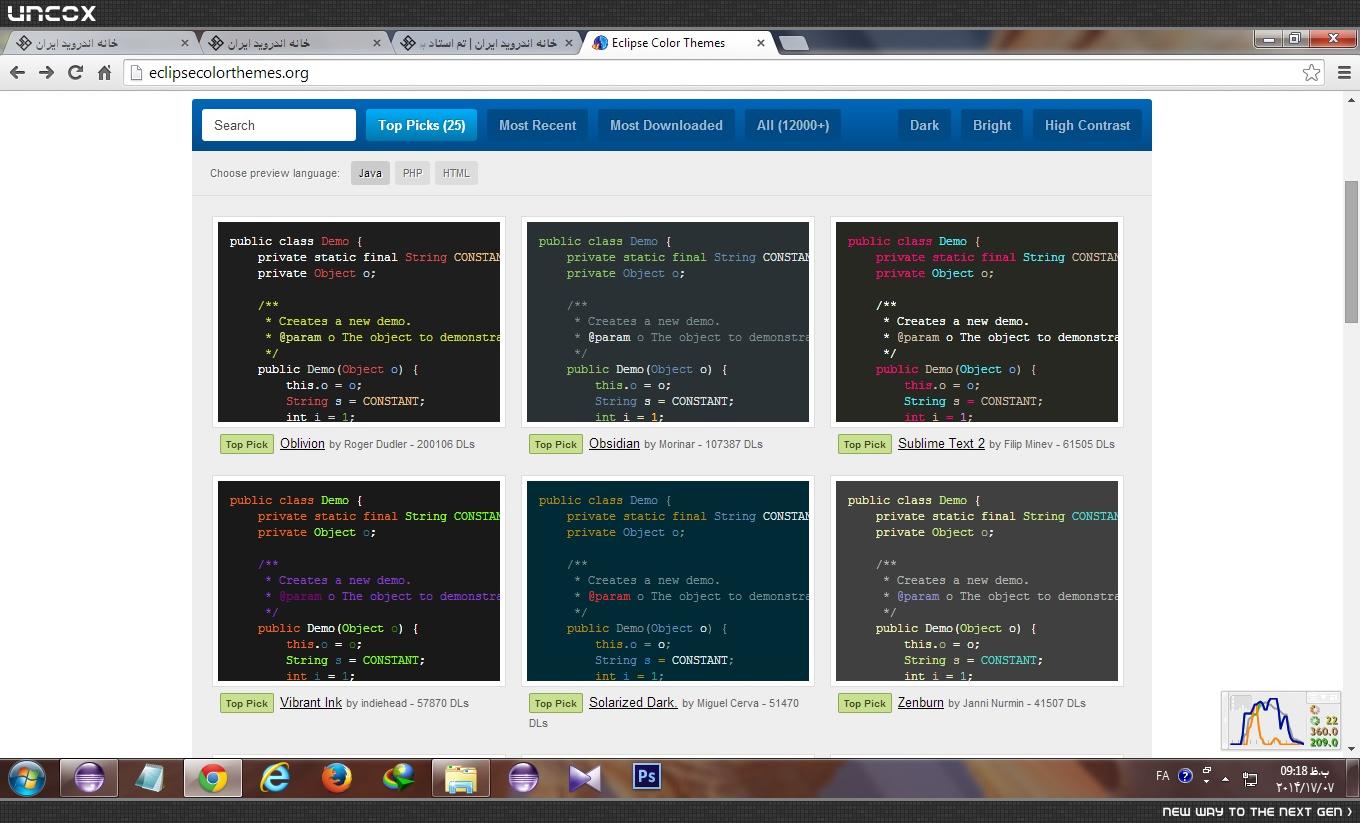This screenshot has height=823, width=1360.
Task: Open the Chrome menu (three bars)
Action: click(x=1344, y=72)
